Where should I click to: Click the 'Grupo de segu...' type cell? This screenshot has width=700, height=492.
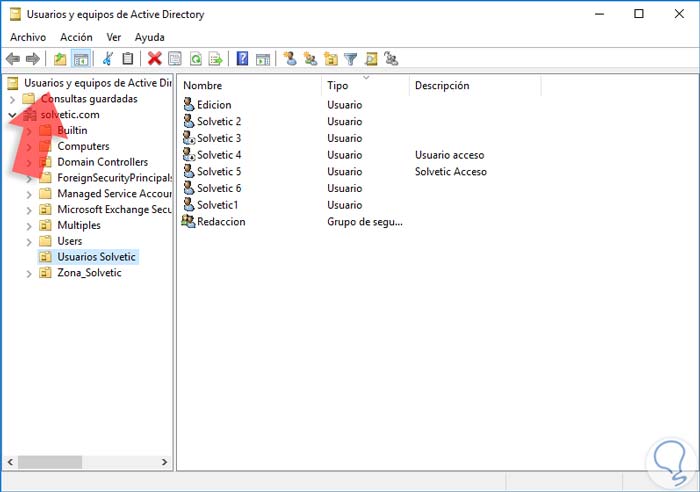coord(365,221)
